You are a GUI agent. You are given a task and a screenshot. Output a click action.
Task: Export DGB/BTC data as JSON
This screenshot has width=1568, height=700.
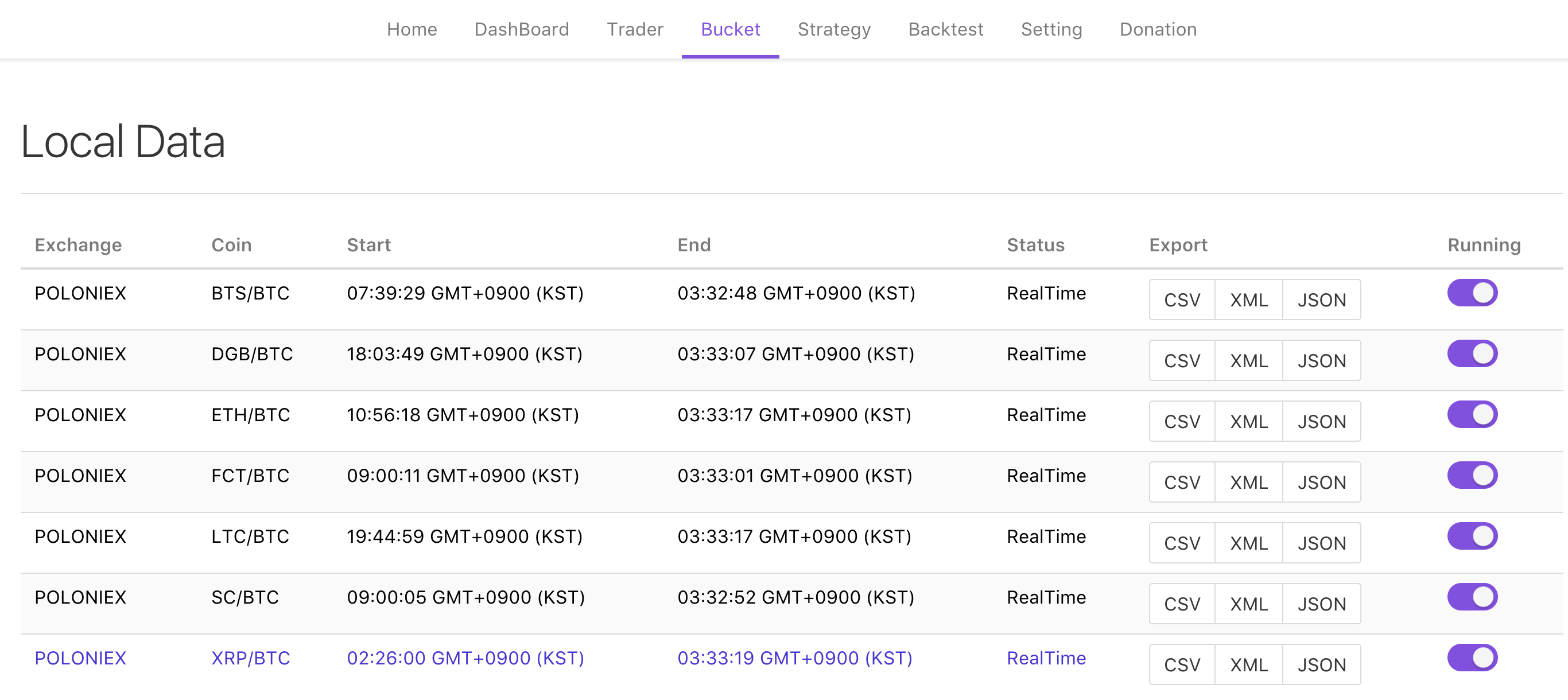[x=1321, y=360]
